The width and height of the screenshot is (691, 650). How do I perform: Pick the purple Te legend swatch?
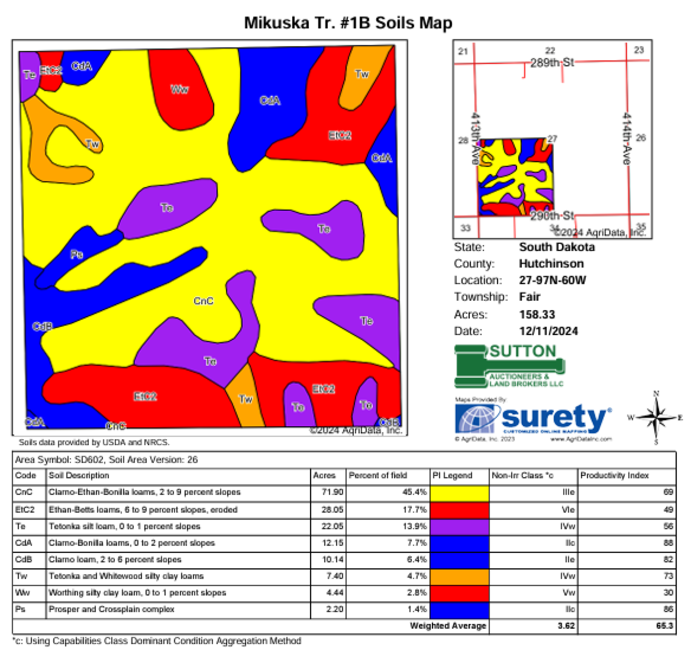tap(459, 526)
